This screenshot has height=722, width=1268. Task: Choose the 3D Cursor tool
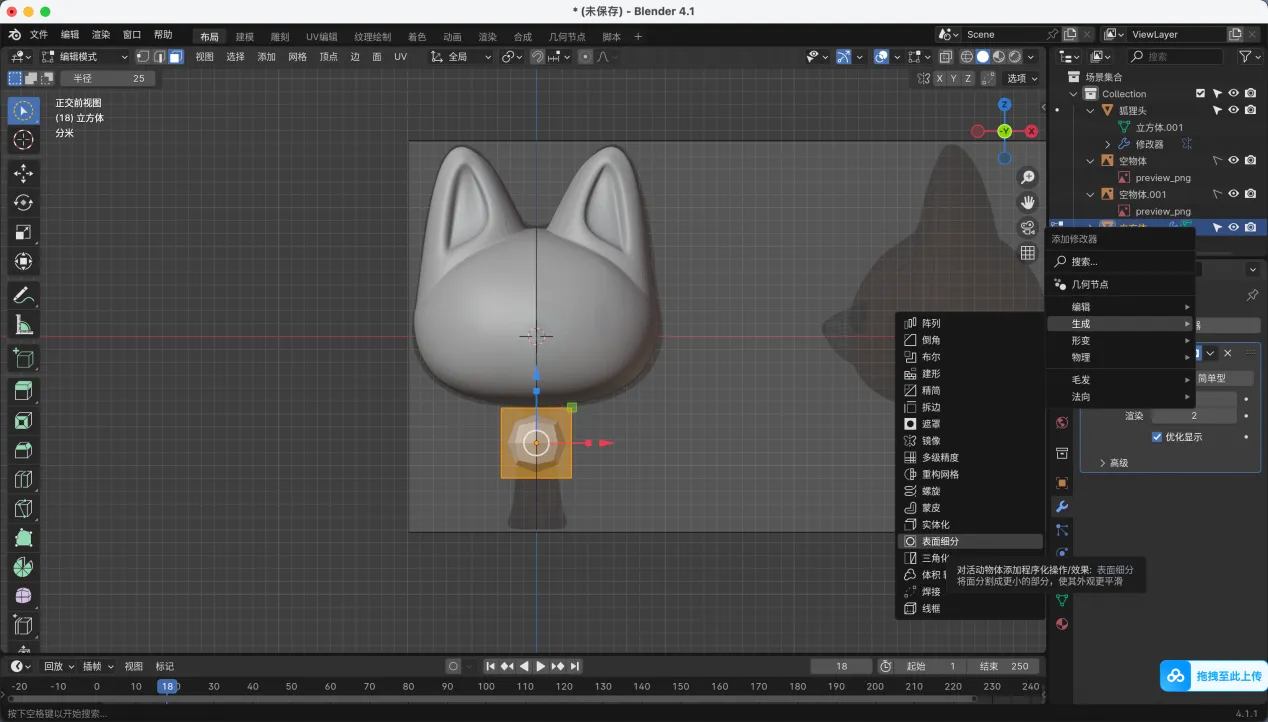click(x=23, y=140)
